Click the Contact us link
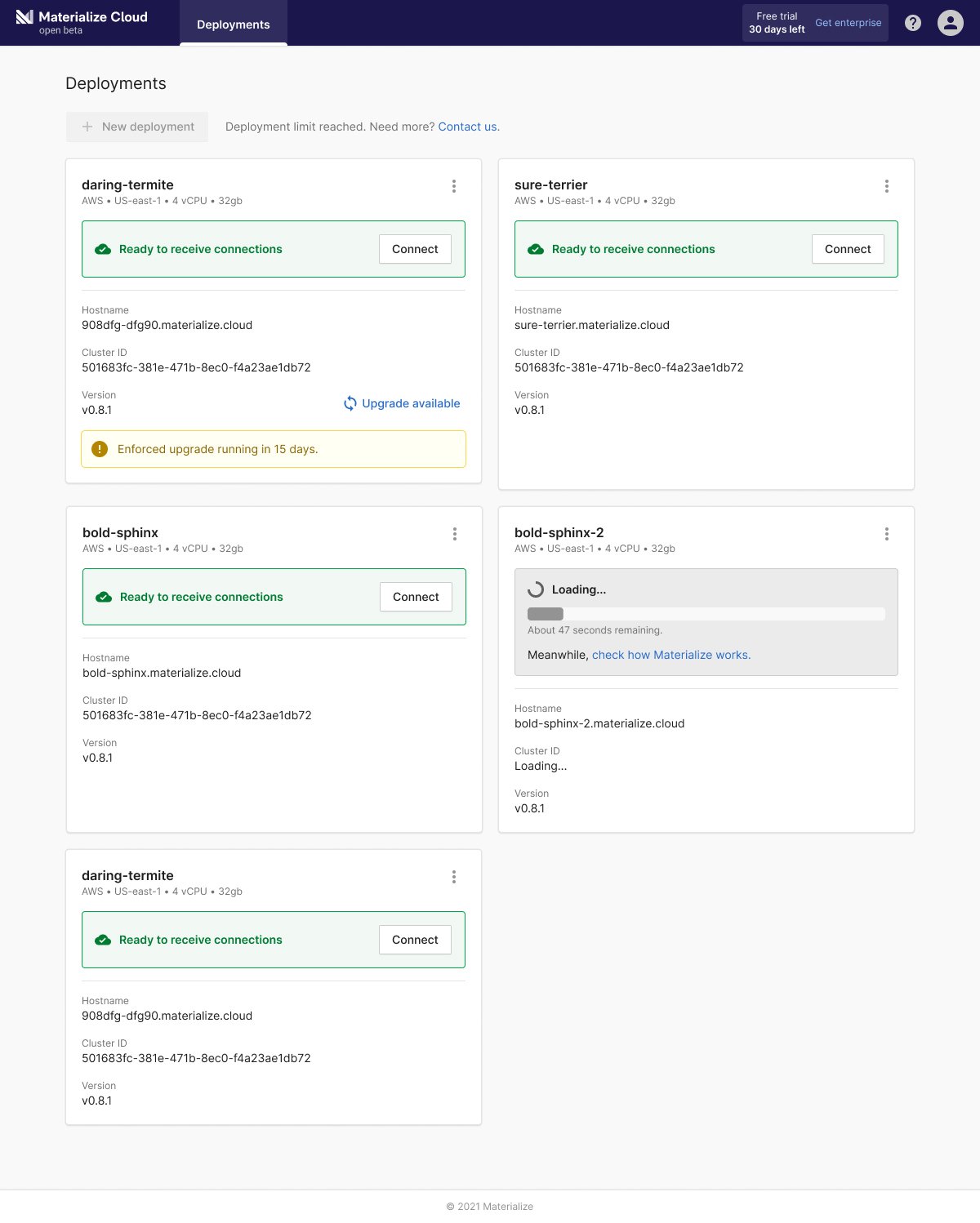 click(467, 127)
